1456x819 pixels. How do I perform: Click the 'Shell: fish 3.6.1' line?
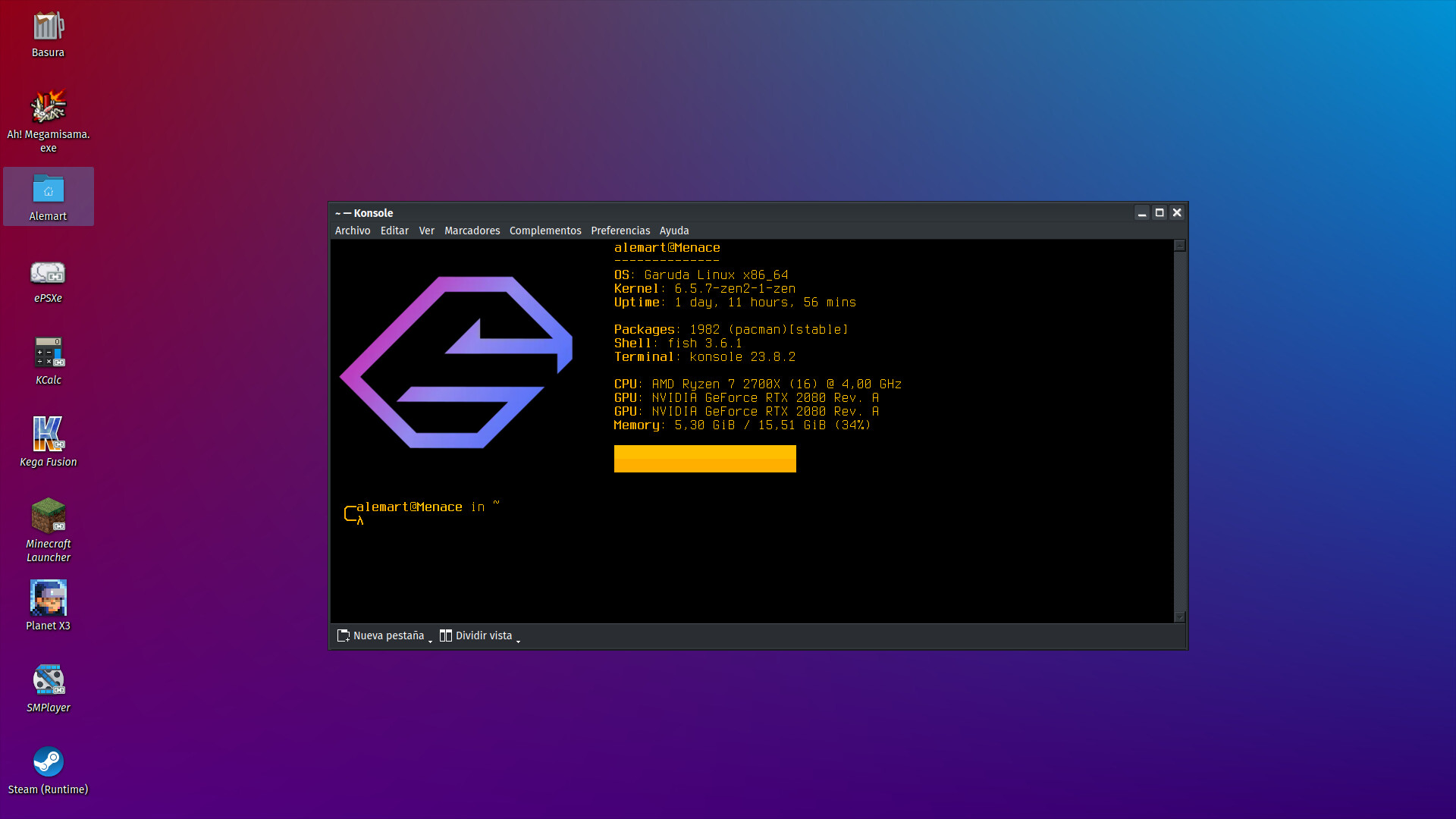678,344
